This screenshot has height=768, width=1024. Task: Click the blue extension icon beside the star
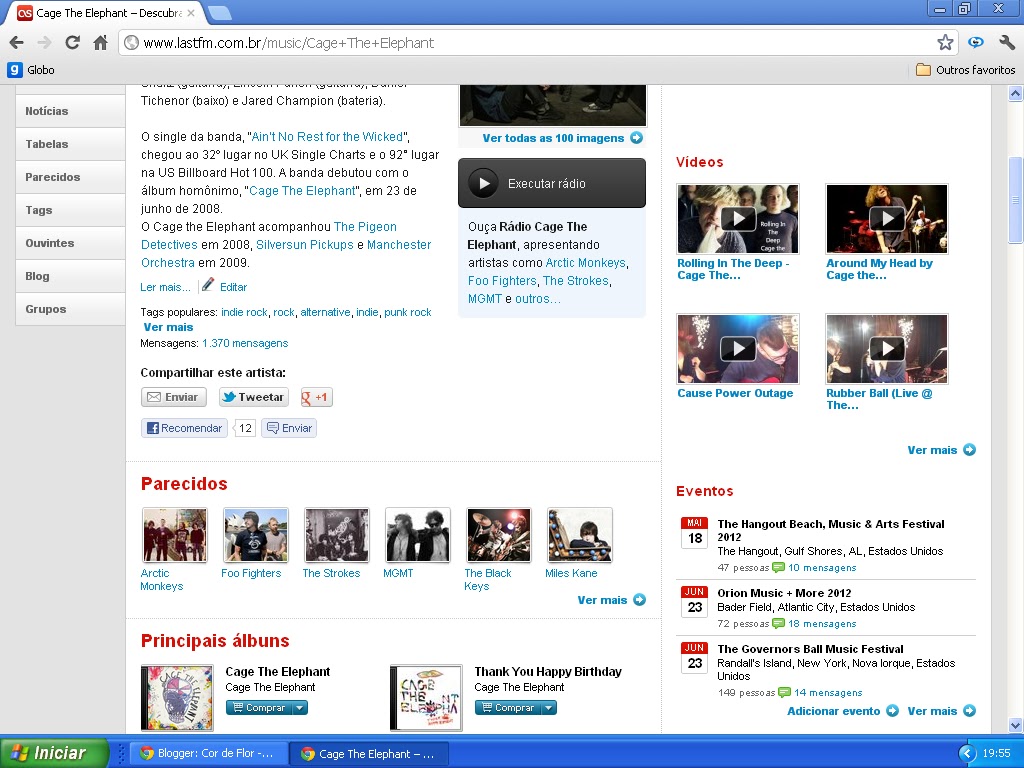tap(976, 42)
